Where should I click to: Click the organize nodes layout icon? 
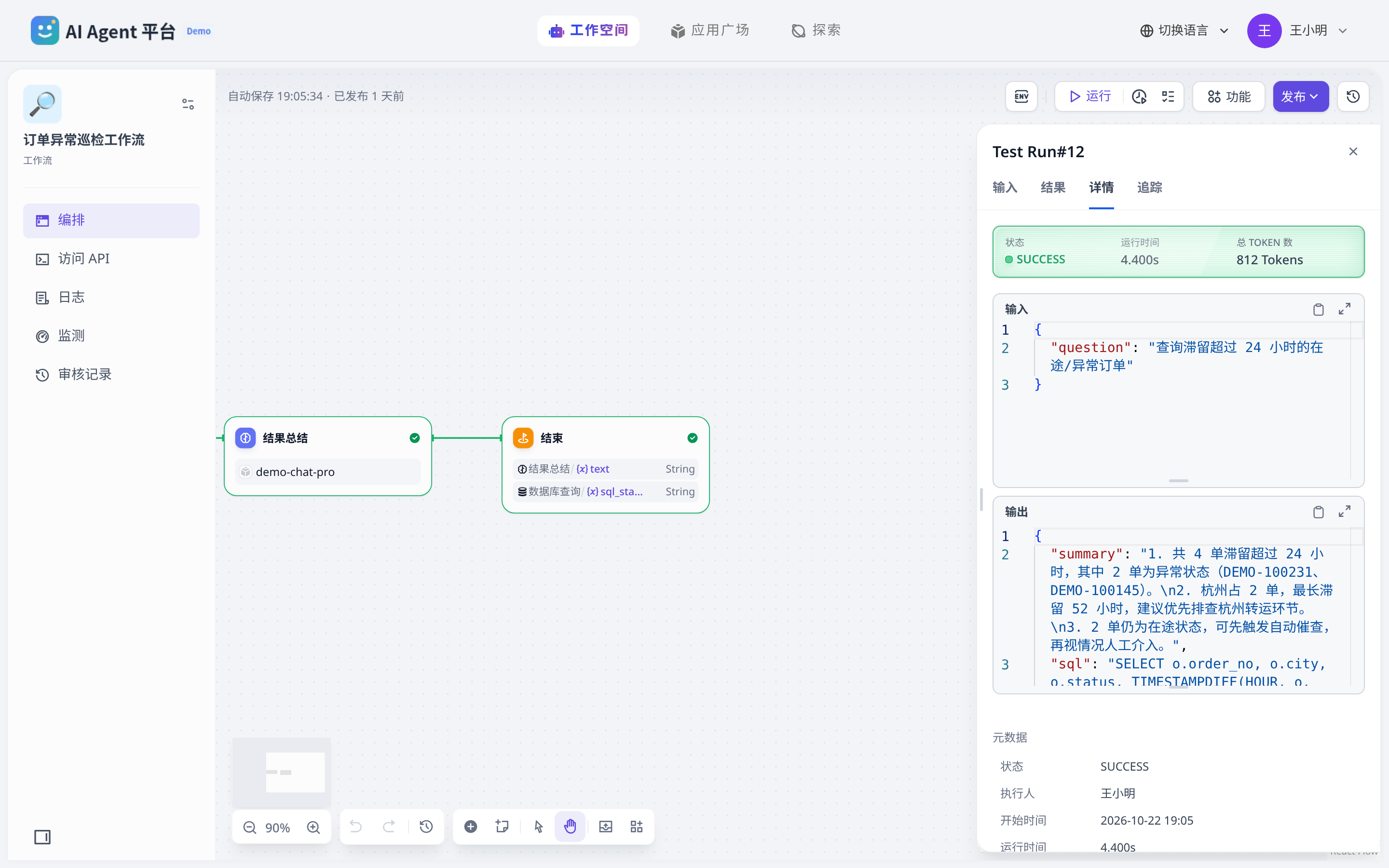[x=637, y=827]
